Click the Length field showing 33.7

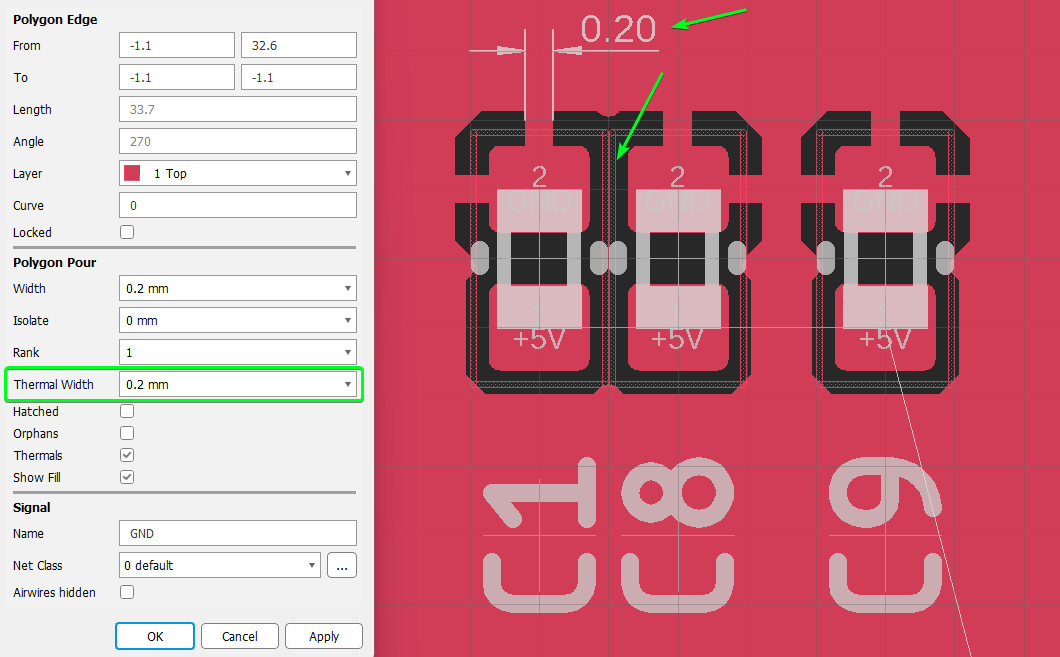point(238,109)
